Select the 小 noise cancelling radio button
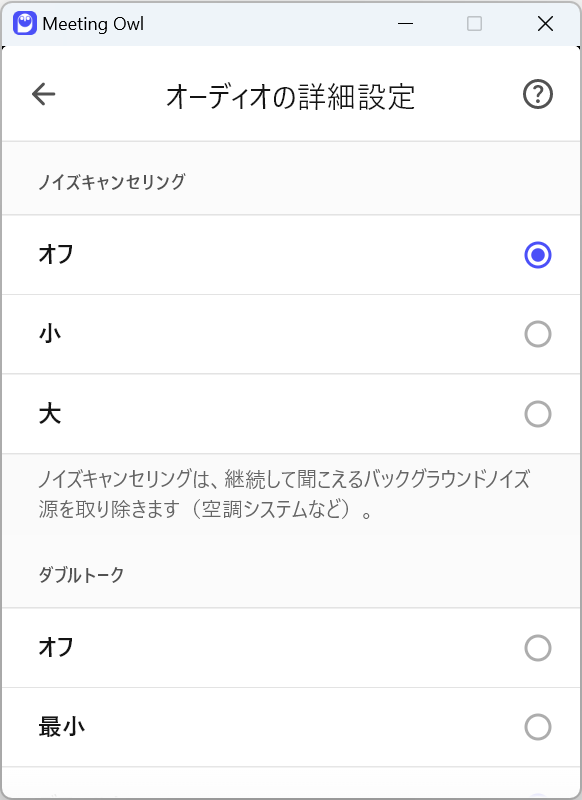 click(x=538, y=334)
